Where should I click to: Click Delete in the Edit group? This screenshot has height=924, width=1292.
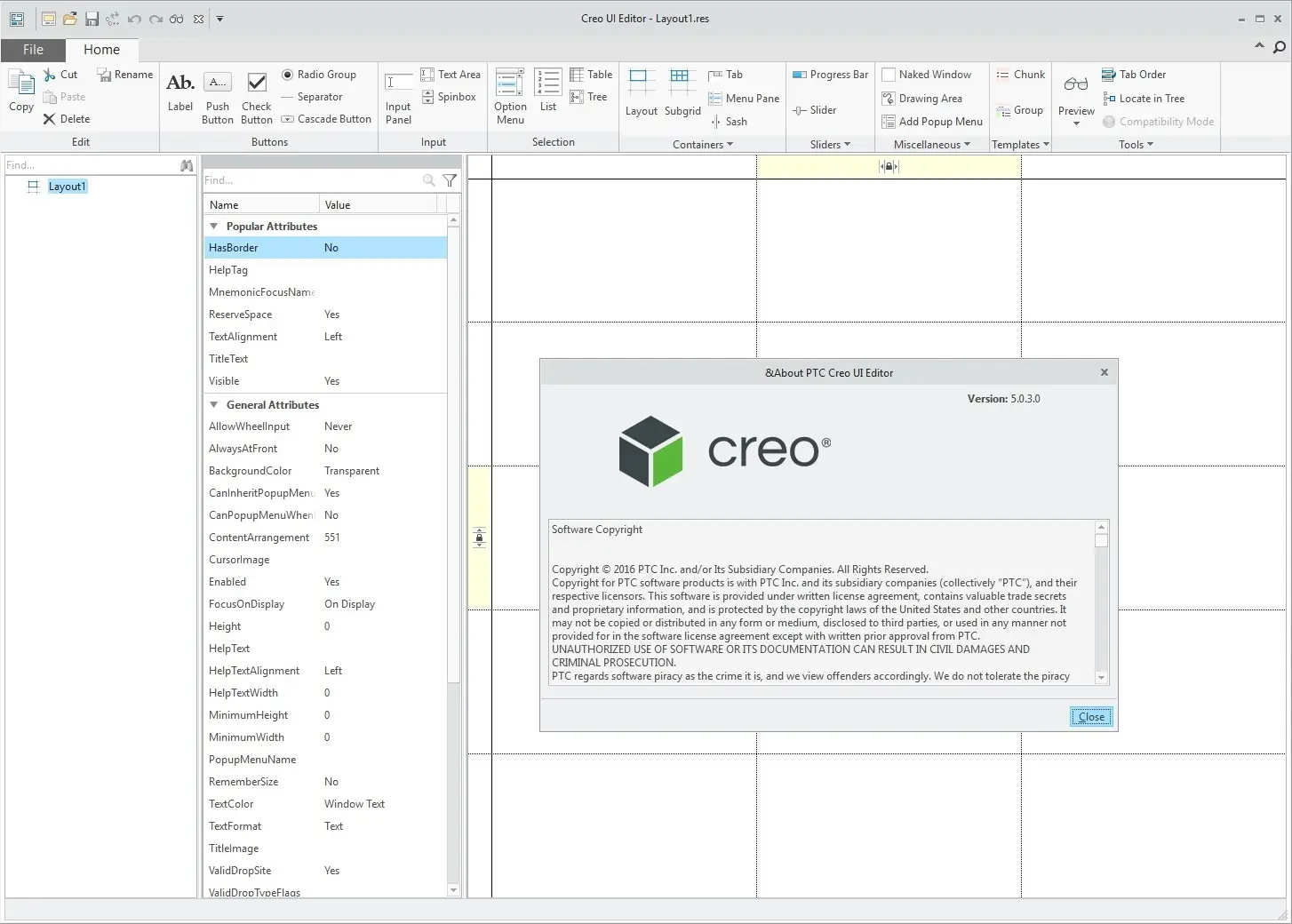[67, 119]
